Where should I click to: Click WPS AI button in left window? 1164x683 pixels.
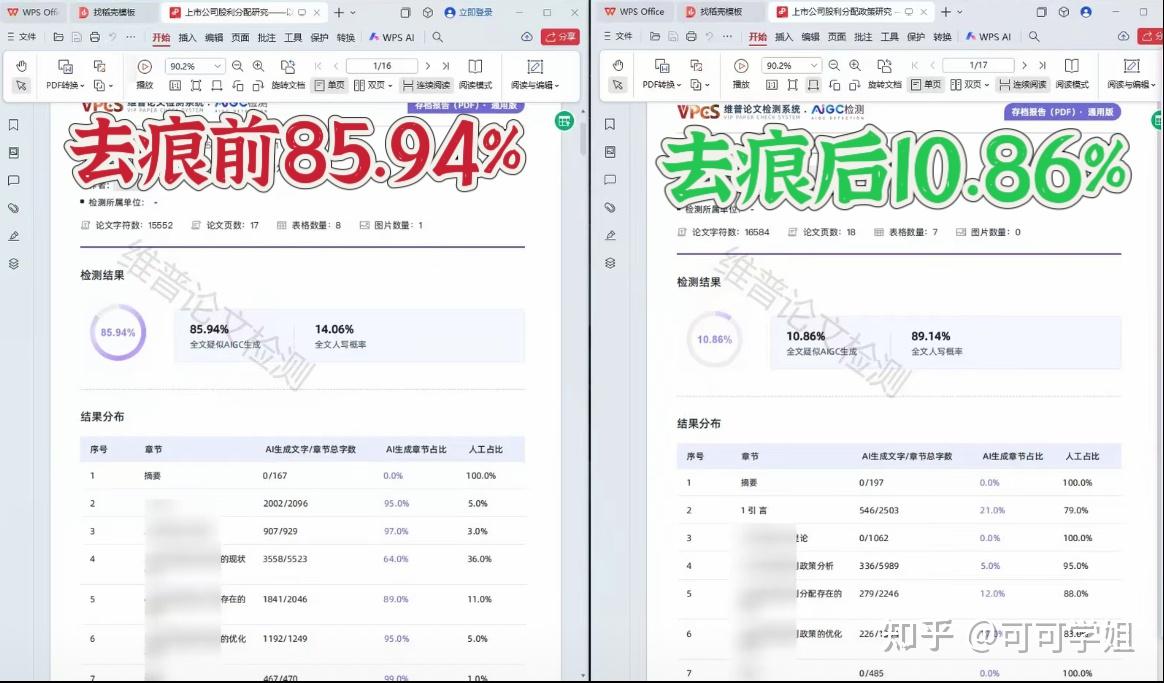(x=392, y=37)
